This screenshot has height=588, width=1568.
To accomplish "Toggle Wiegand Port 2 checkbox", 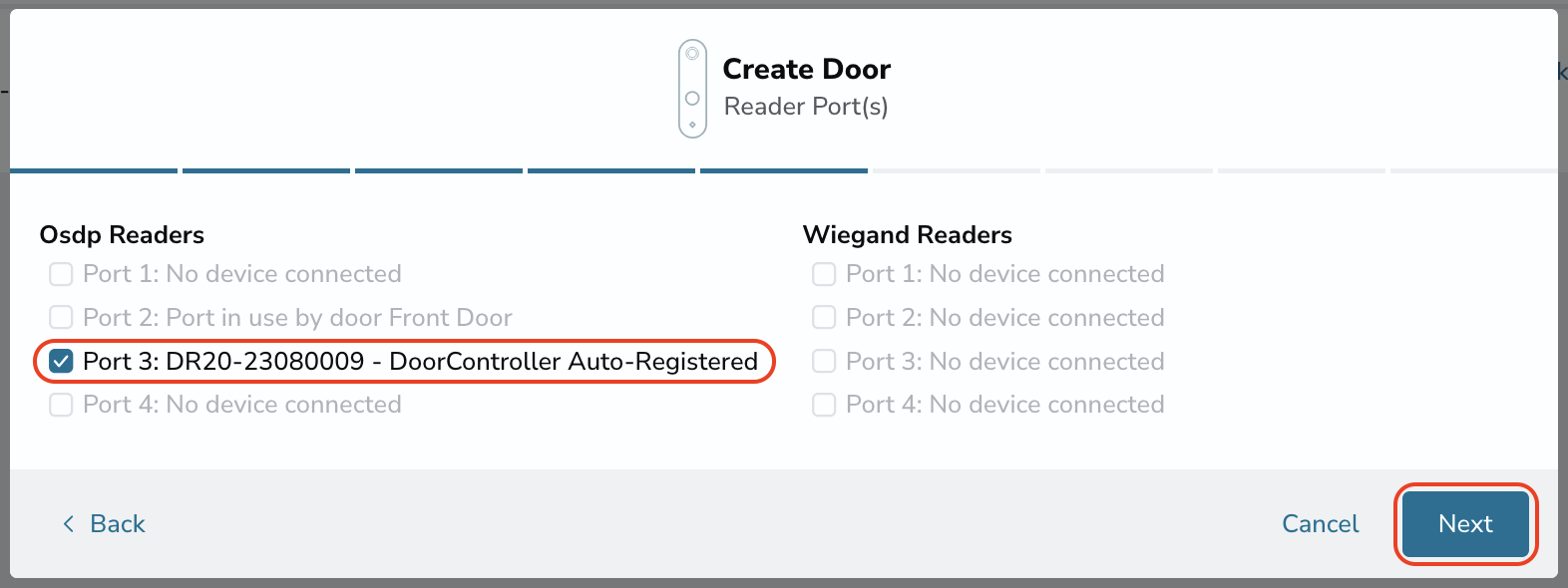I will (x=824, y=317).
